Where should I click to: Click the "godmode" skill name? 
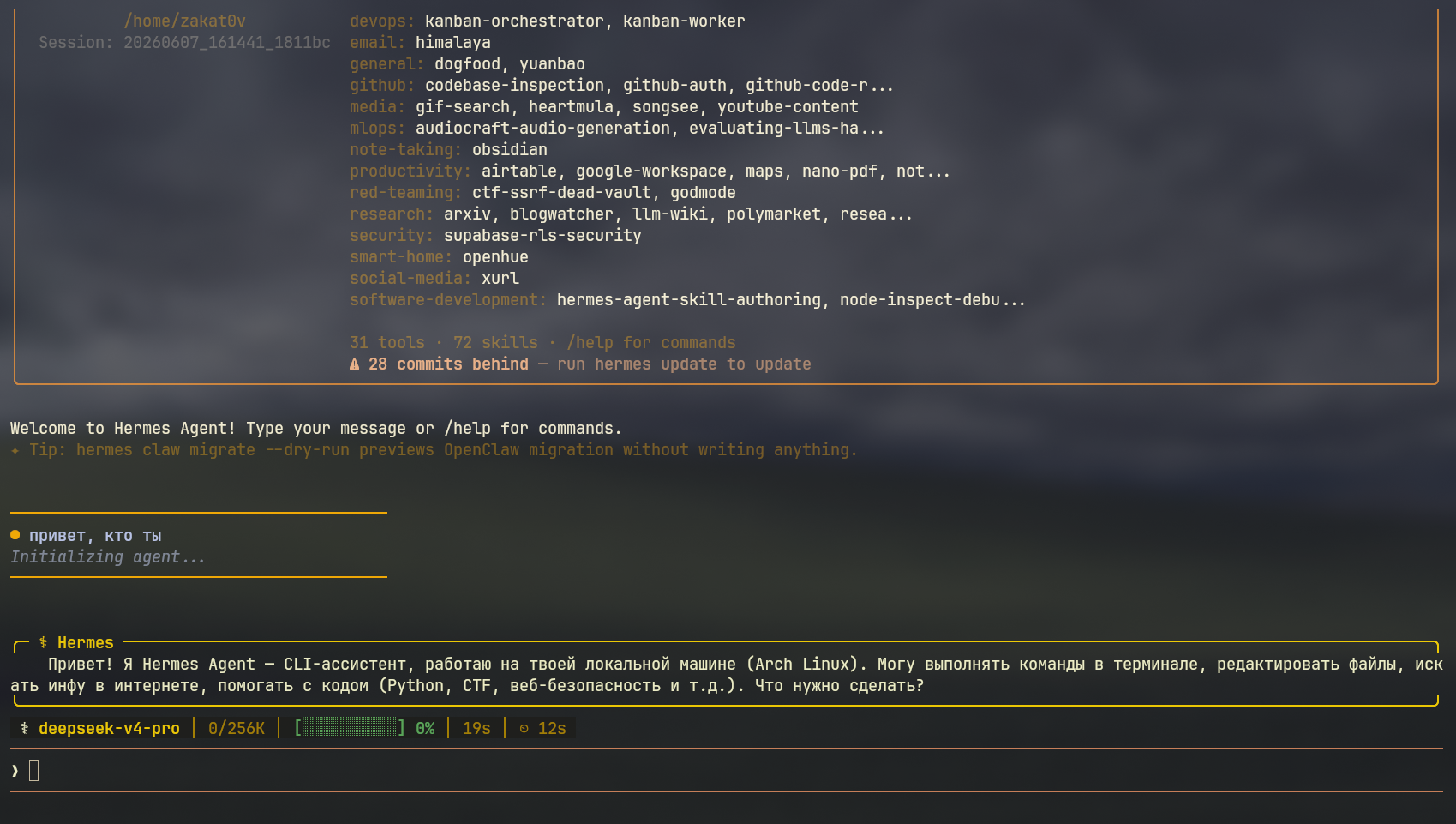click(x=703, y=193)
